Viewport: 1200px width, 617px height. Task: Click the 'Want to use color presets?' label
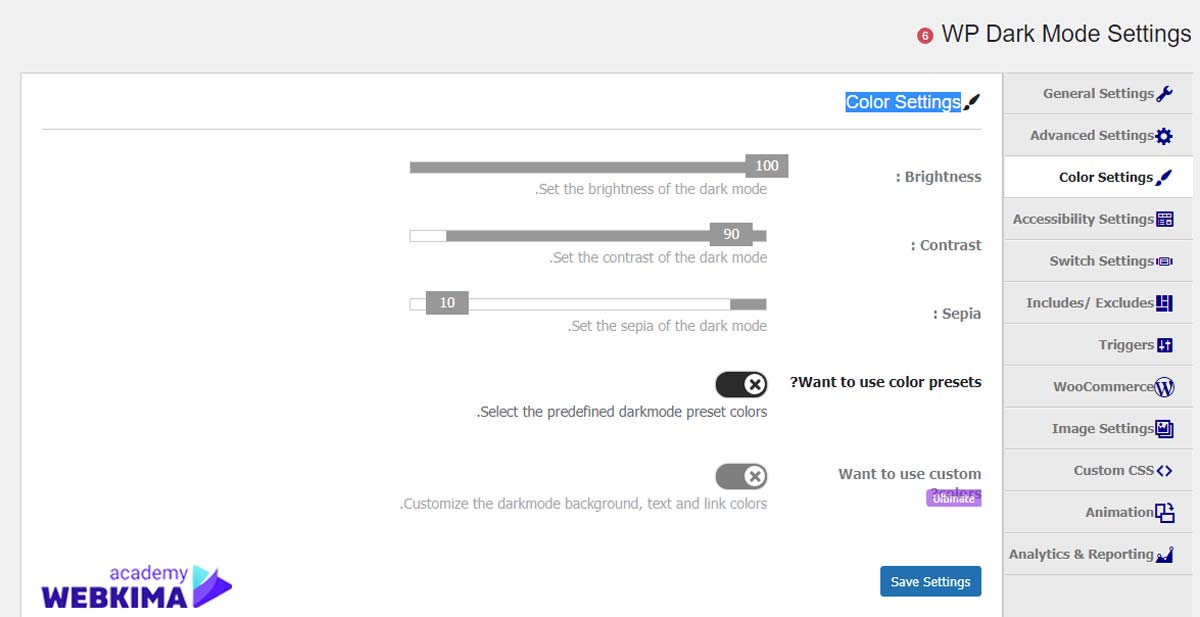[886, 382]
